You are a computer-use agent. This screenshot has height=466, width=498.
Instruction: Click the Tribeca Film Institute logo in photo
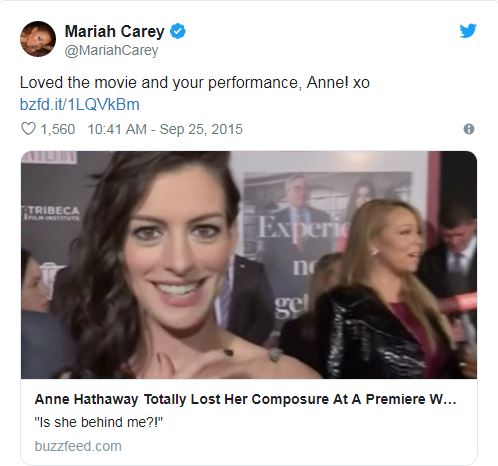click(x=51, y=213)
